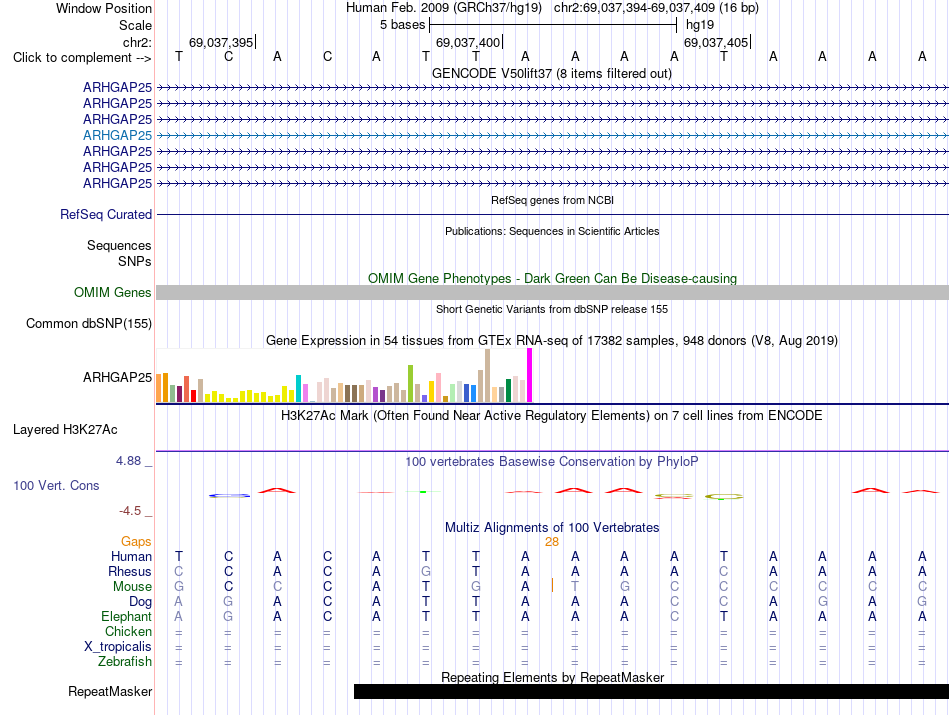Select the Chicken species label
950x715 pixels.
tap(128, 631)
